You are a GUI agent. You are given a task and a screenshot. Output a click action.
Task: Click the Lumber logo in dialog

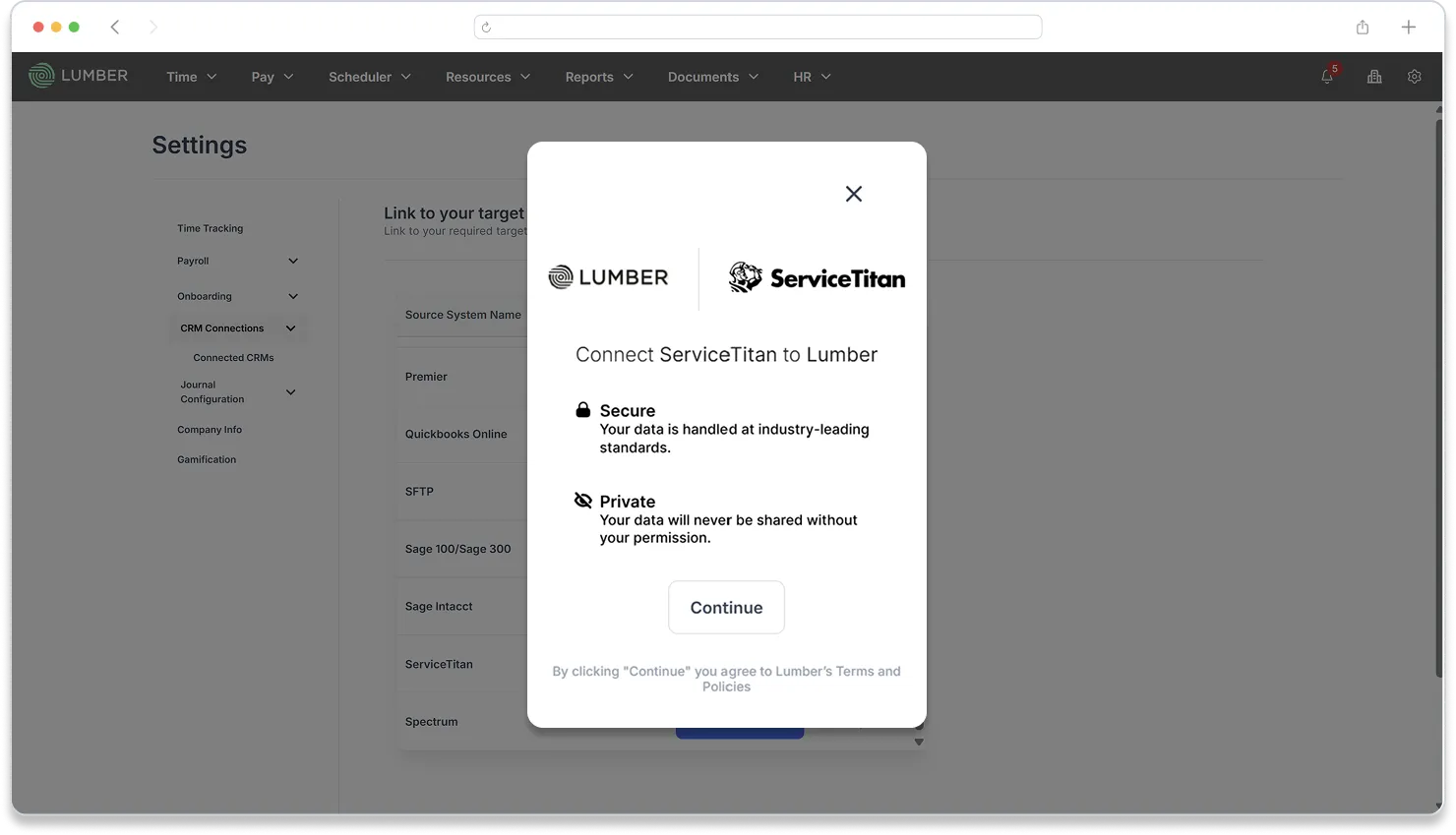click(608, 277)
